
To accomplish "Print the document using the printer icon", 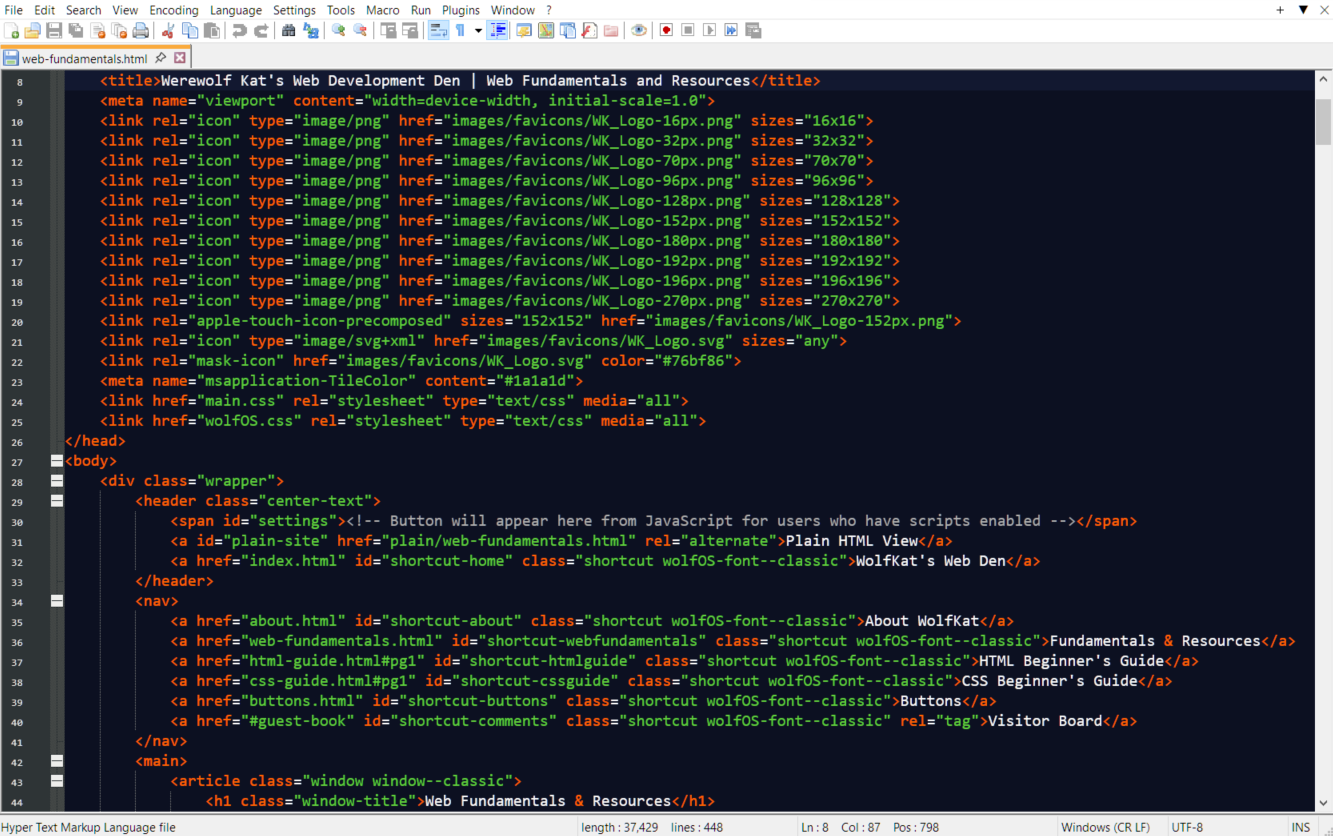I will click(x=139, y=30).
